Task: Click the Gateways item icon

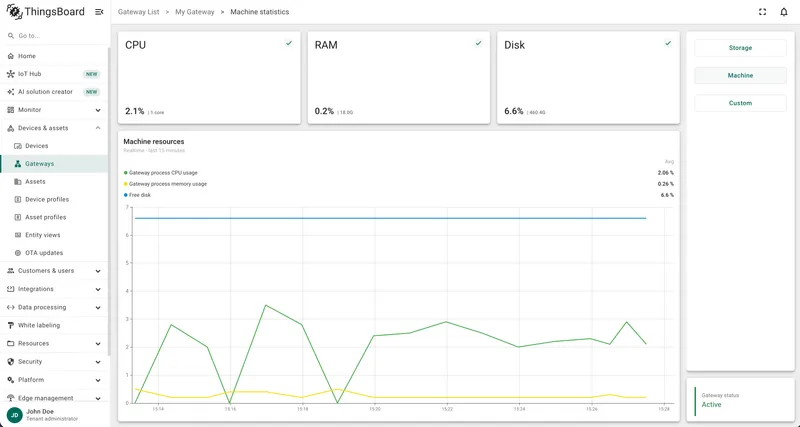Action: point(18,164)
